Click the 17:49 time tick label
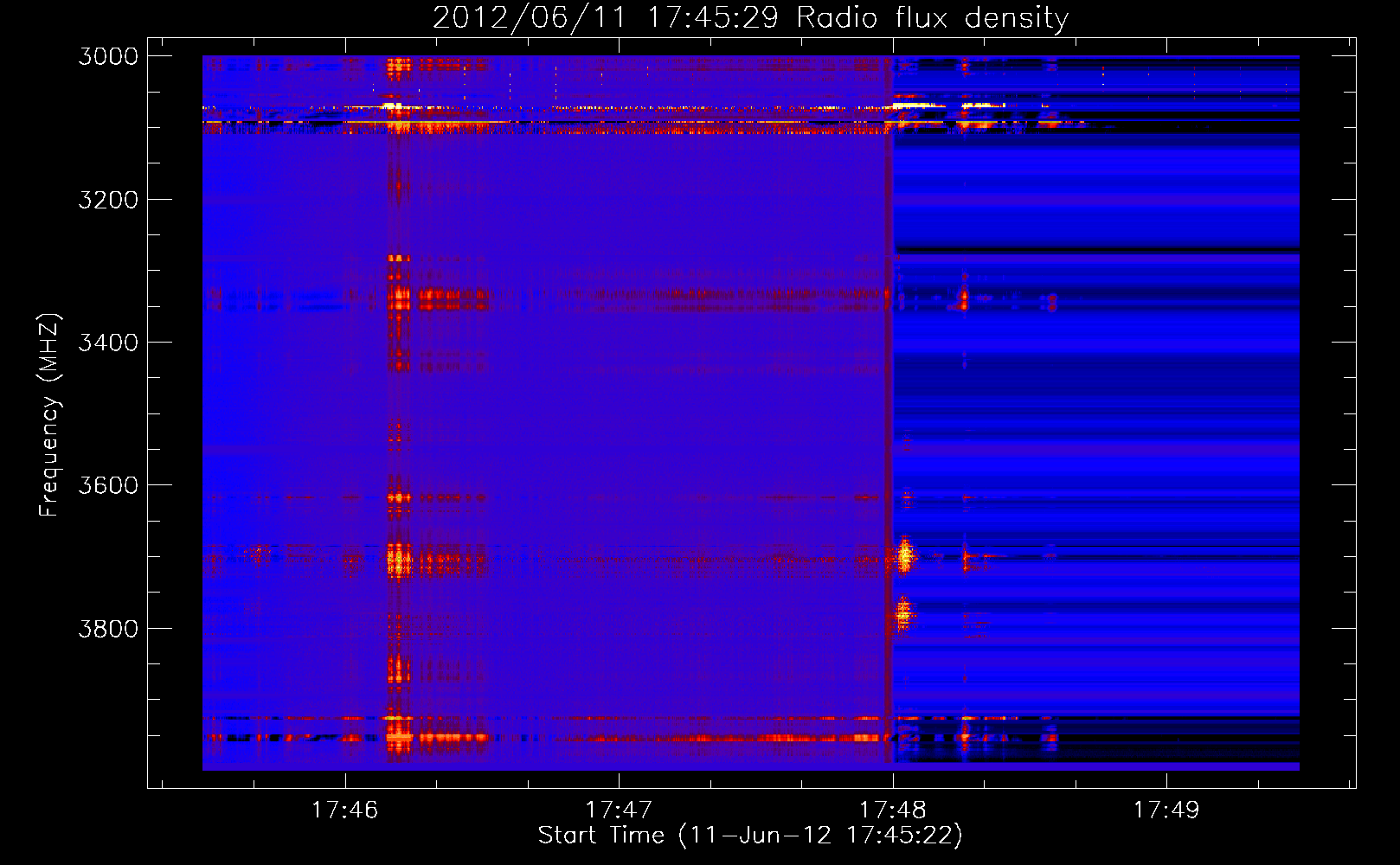The image size is (1400, 865). [x=1166, y=810]
